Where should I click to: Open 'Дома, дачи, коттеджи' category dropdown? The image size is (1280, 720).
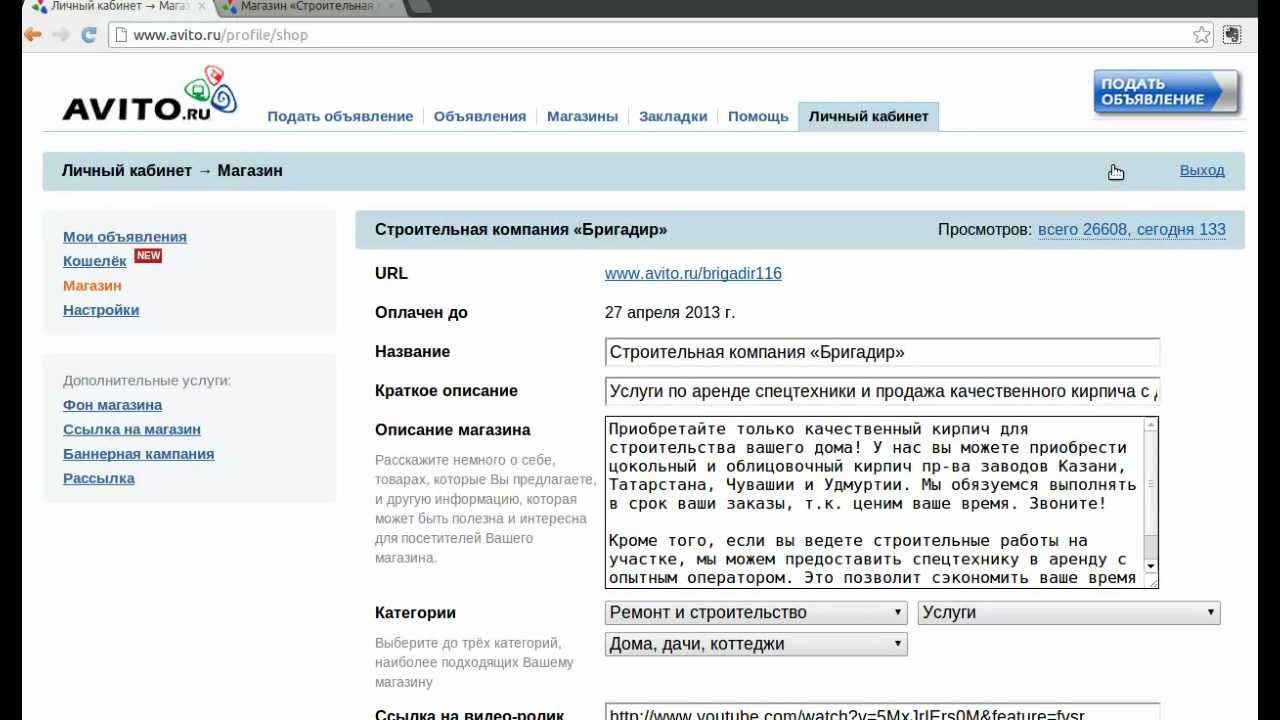coord(756,644)
